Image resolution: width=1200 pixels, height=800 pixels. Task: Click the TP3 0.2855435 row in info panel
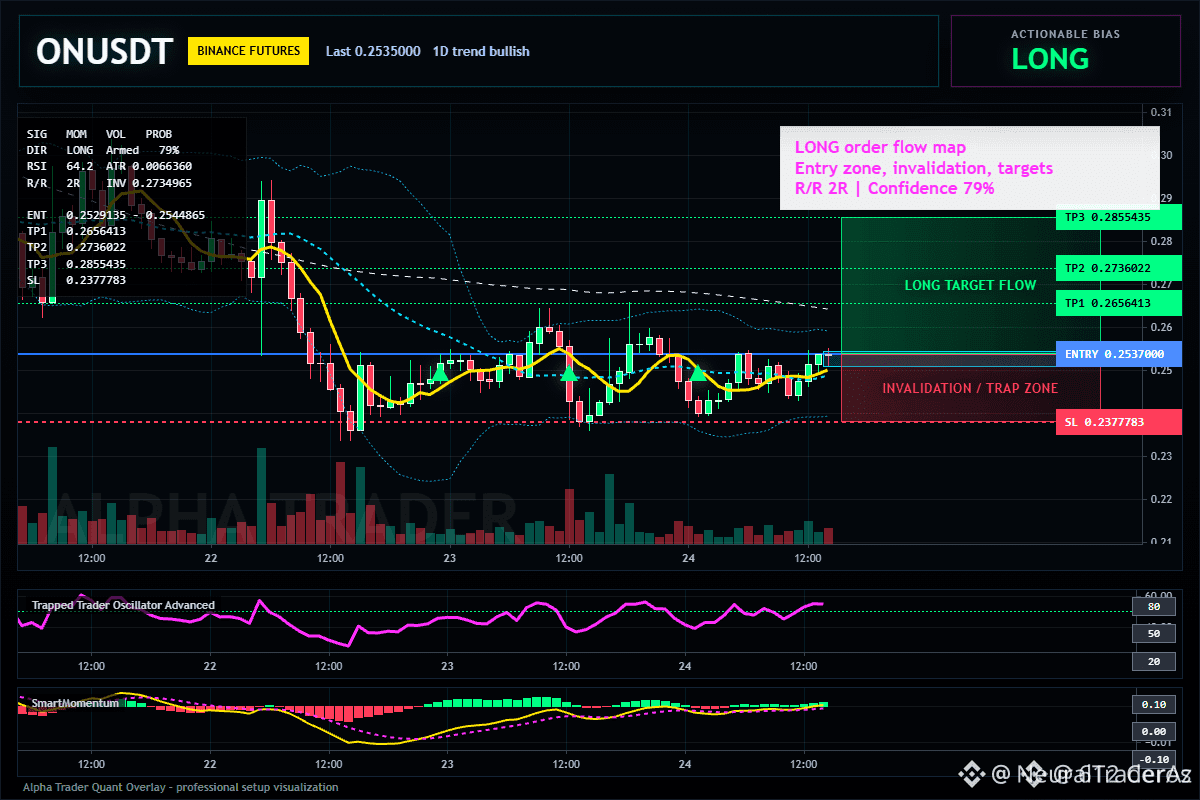tap(76, 264)
